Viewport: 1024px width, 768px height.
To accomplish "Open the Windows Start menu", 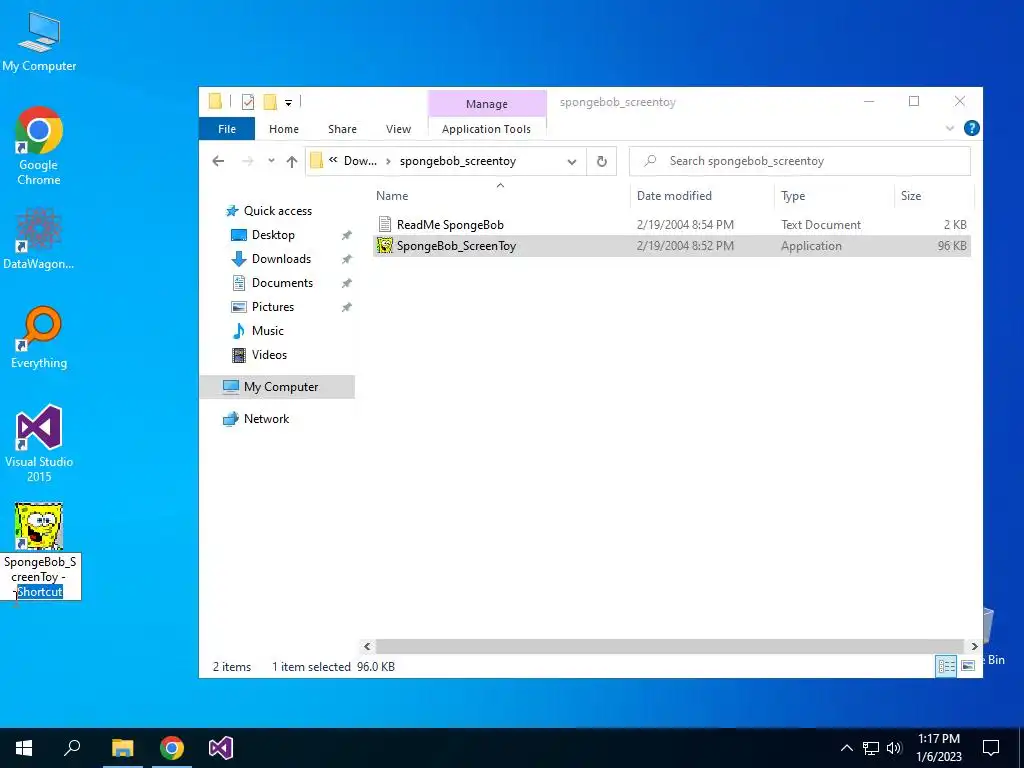I will (24, 748).
